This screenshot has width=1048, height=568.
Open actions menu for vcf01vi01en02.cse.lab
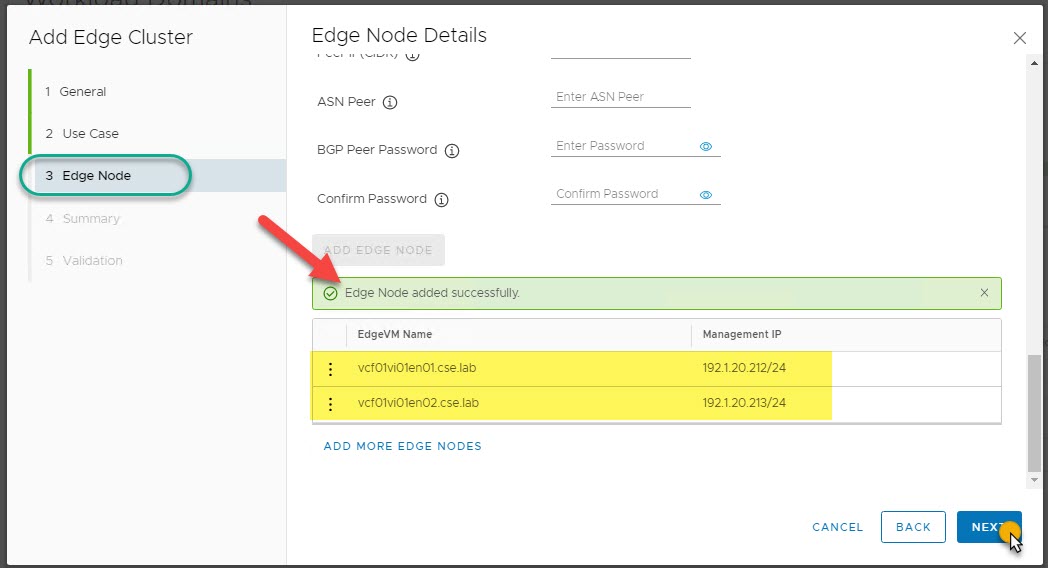coord(331,405)
